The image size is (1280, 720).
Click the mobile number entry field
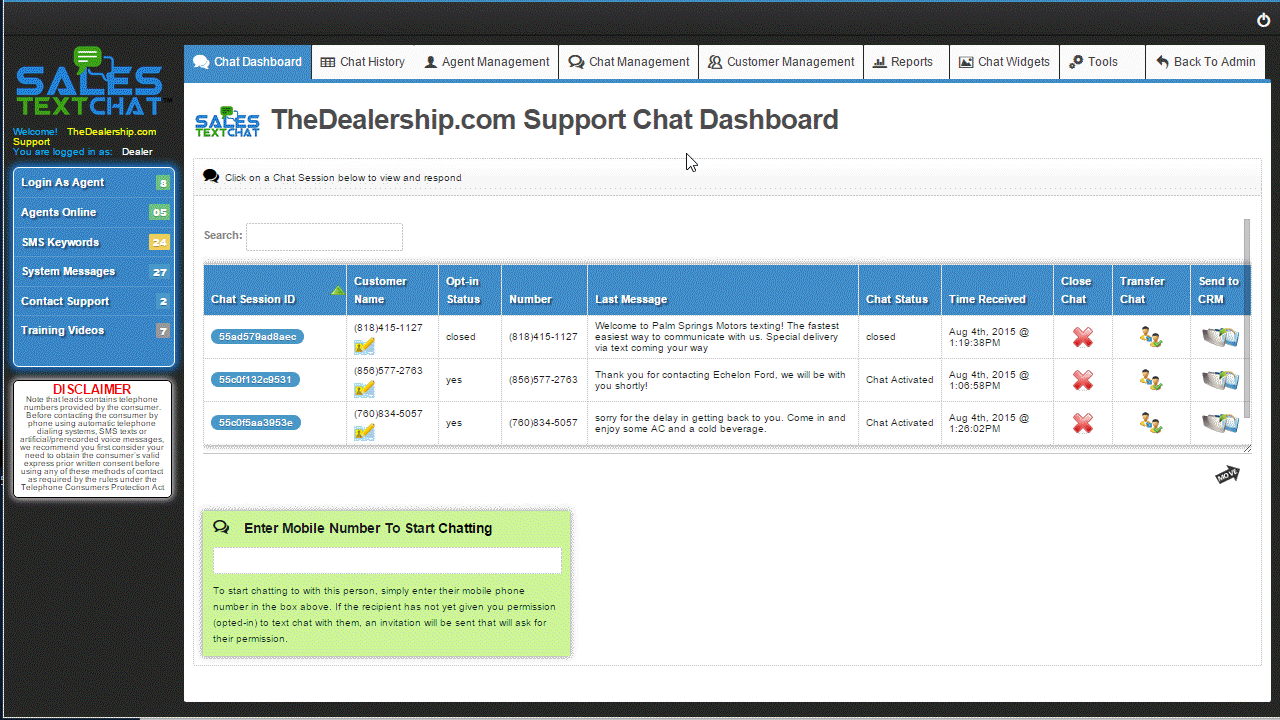click(x=387, y=561)
